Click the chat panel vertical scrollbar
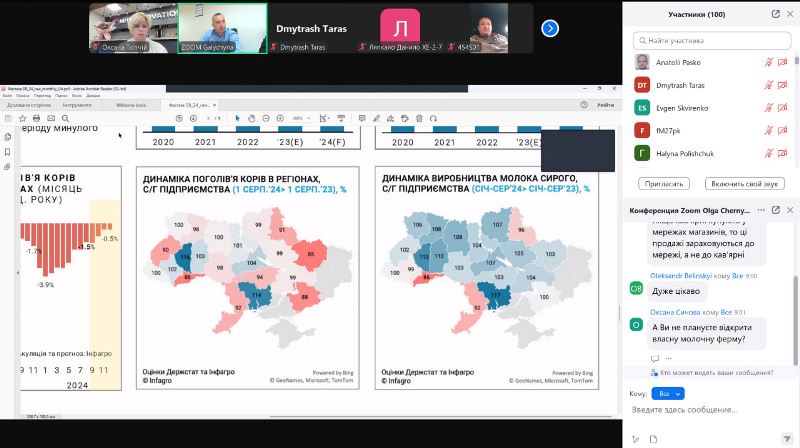The image size is (800, 448). click(795, 320)
